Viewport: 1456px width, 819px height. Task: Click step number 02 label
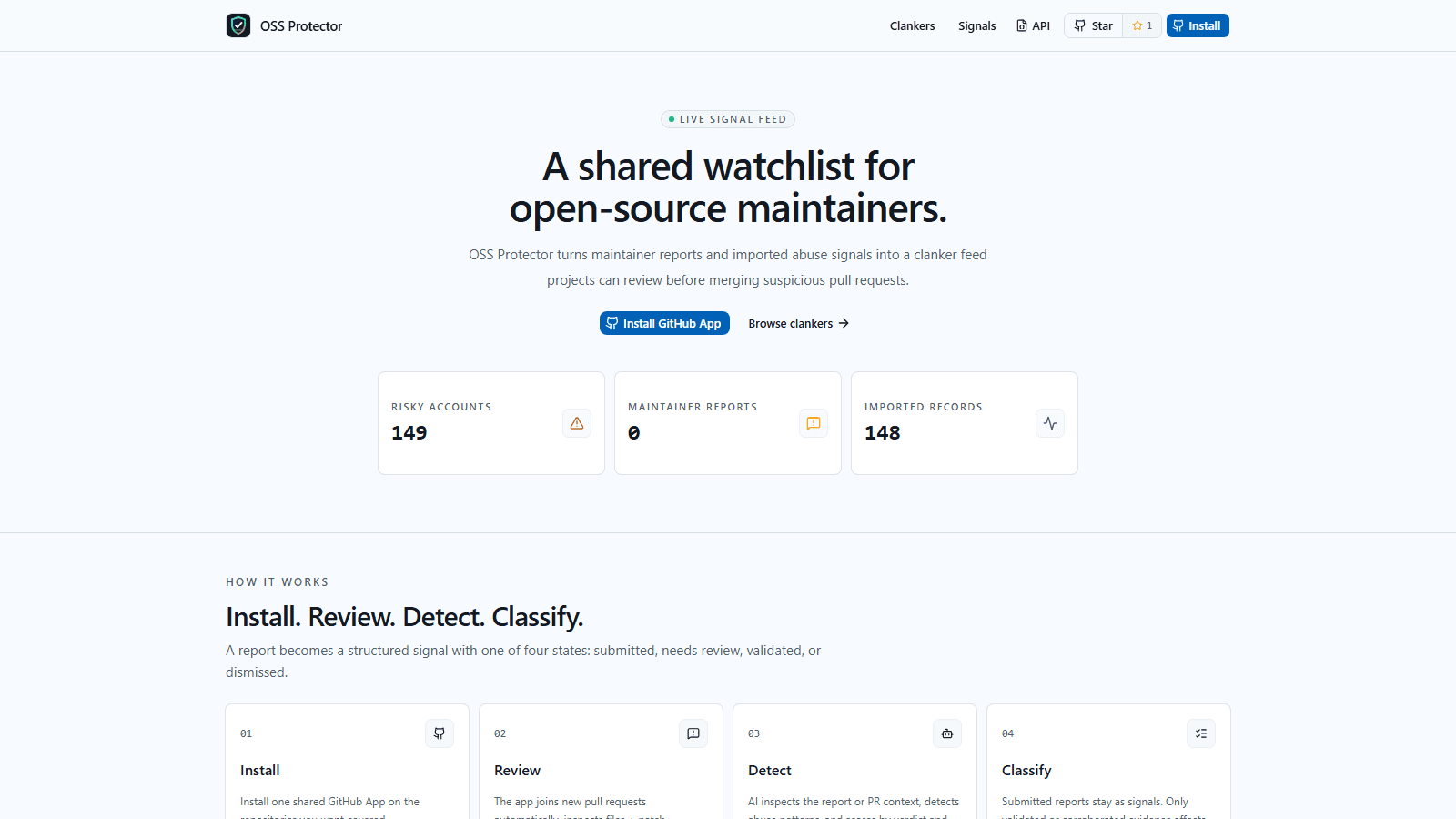pos(500,733)
